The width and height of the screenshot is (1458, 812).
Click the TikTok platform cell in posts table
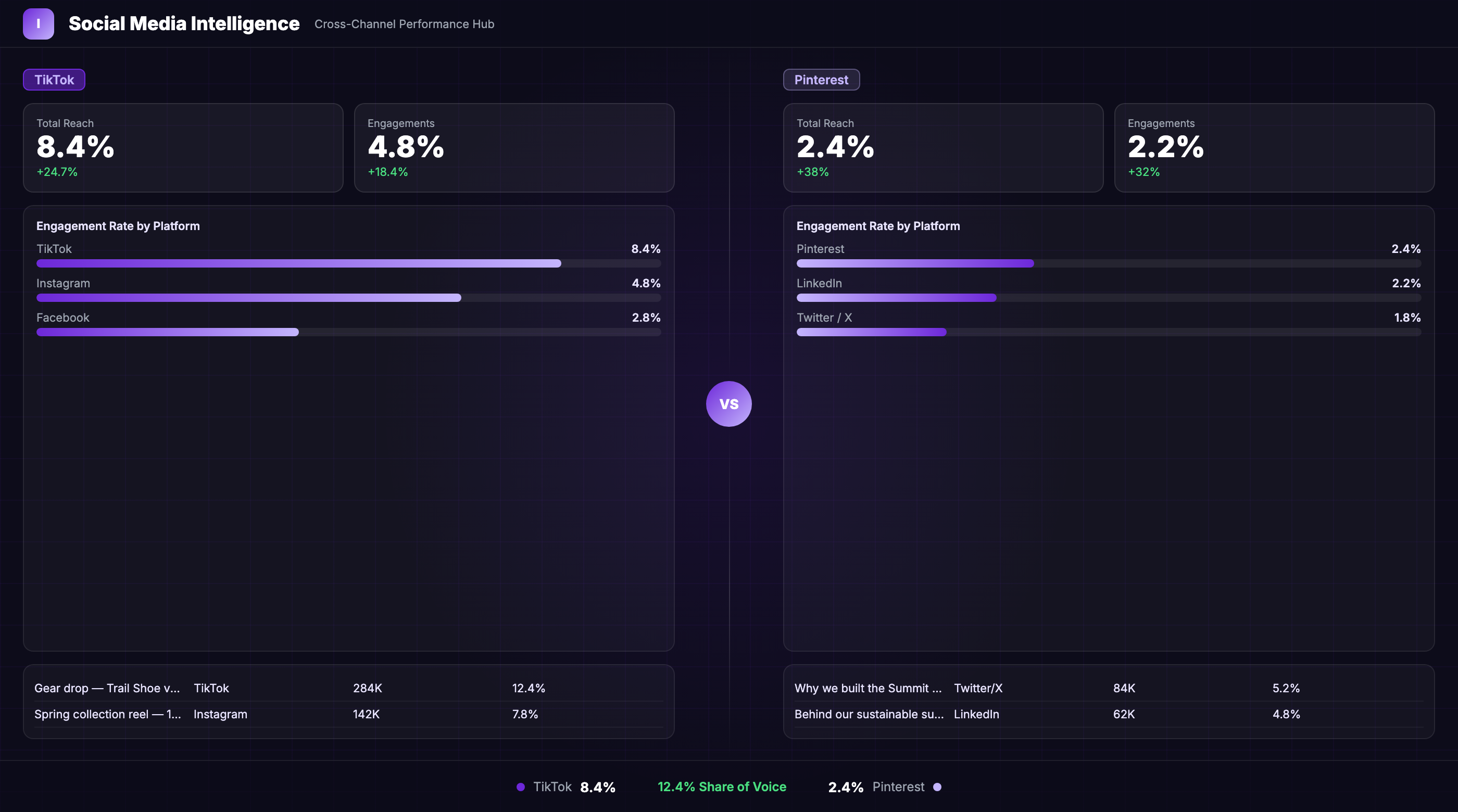(x=211, y=689)
